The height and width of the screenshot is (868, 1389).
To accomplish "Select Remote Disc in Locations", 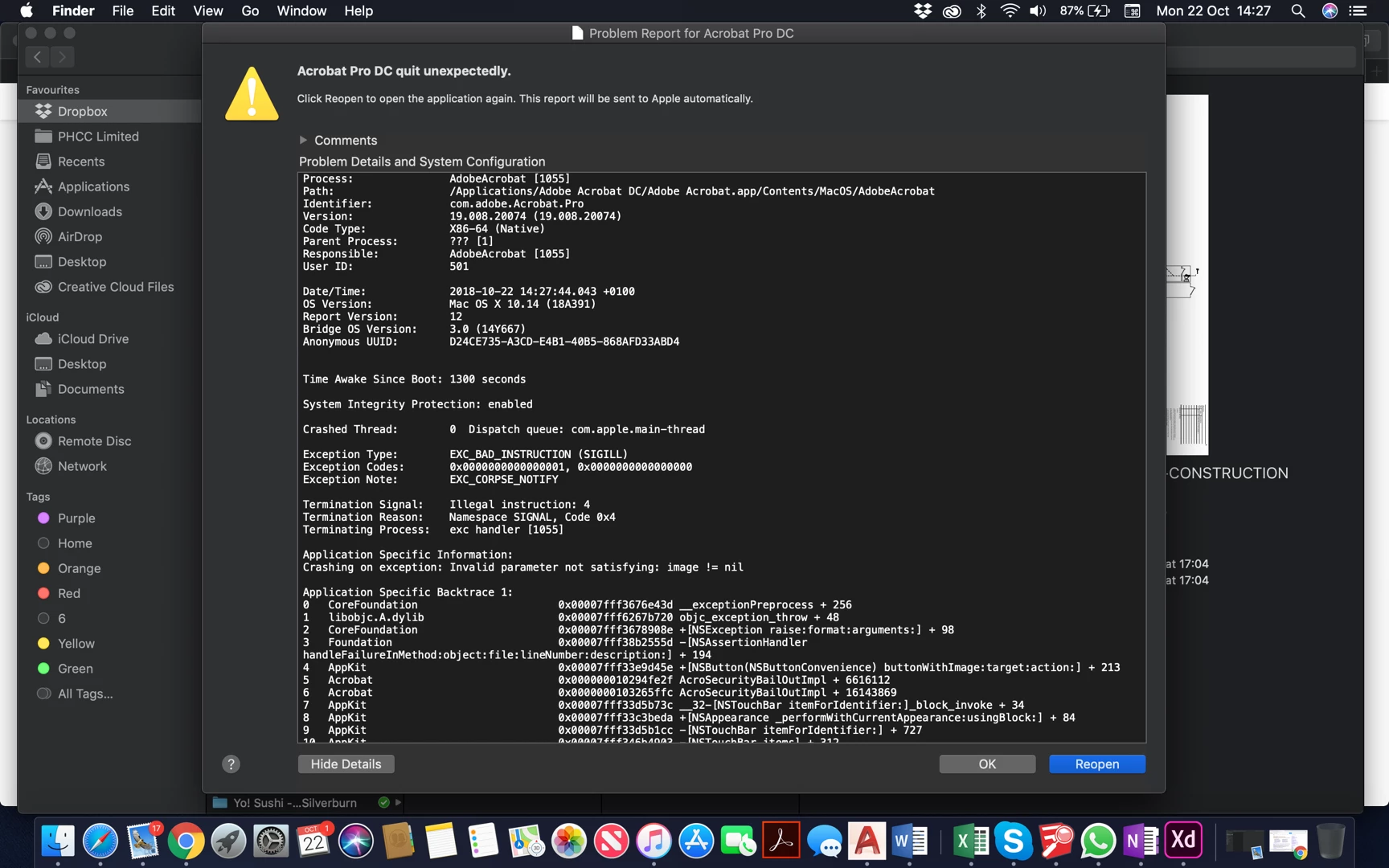I will point(109,441).
